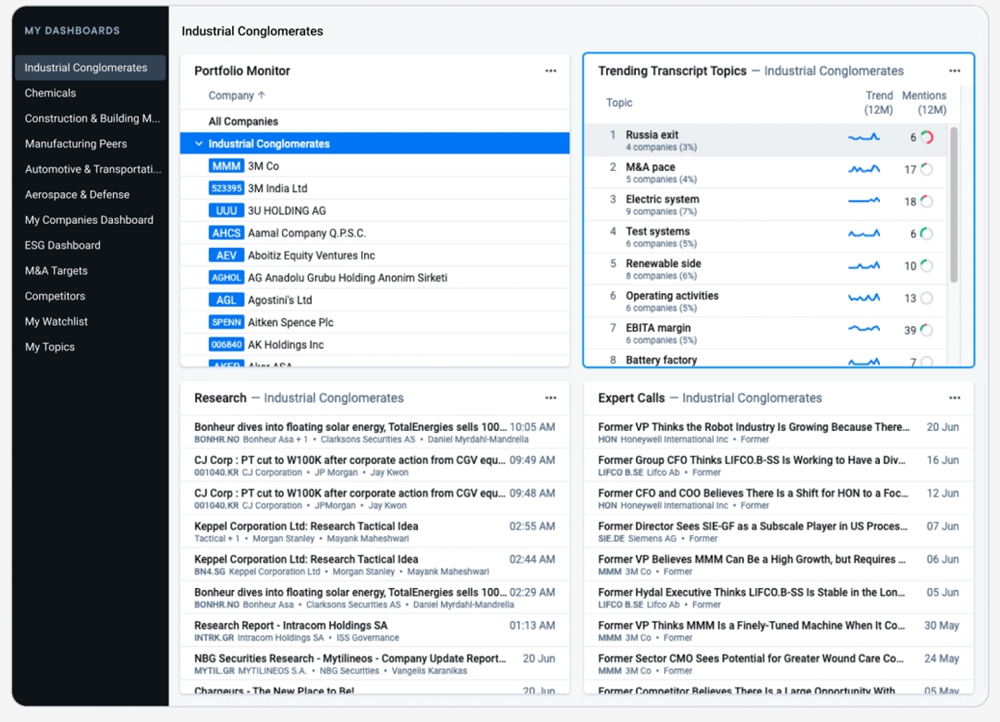The height and width of the screenshot is (722, 1000).
Task: Open Keppel Corporation Research Tactical Idea report
Action: click(x=306, y=526)
